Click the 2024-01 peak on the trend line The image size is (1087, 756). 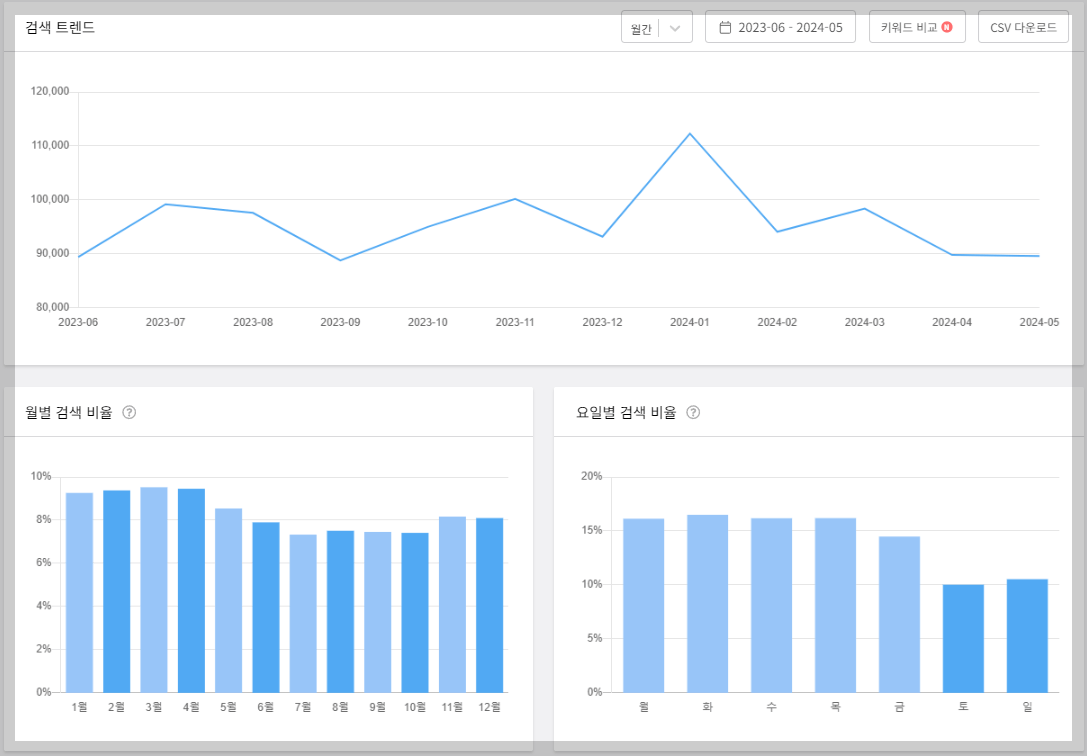[x=690, y=133]
